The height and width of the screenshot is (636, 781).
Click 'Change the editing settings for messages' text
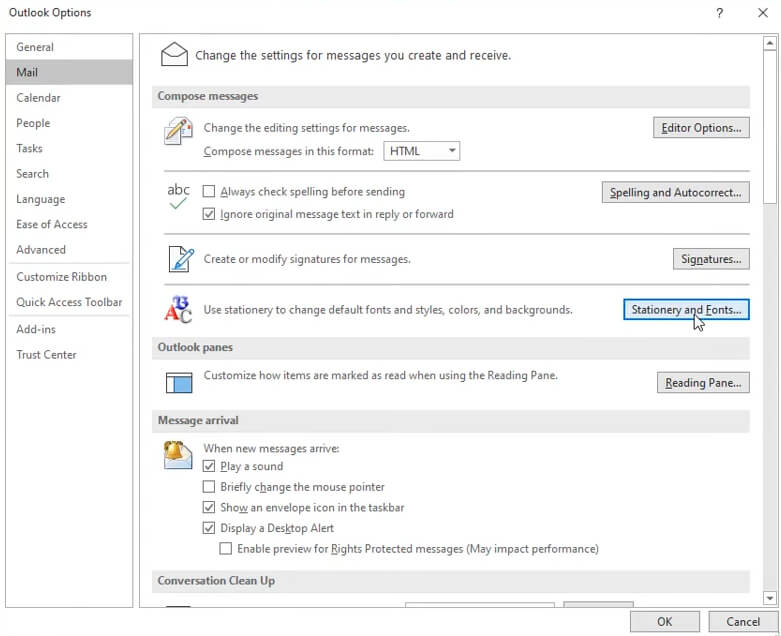(x=306, y=128)
